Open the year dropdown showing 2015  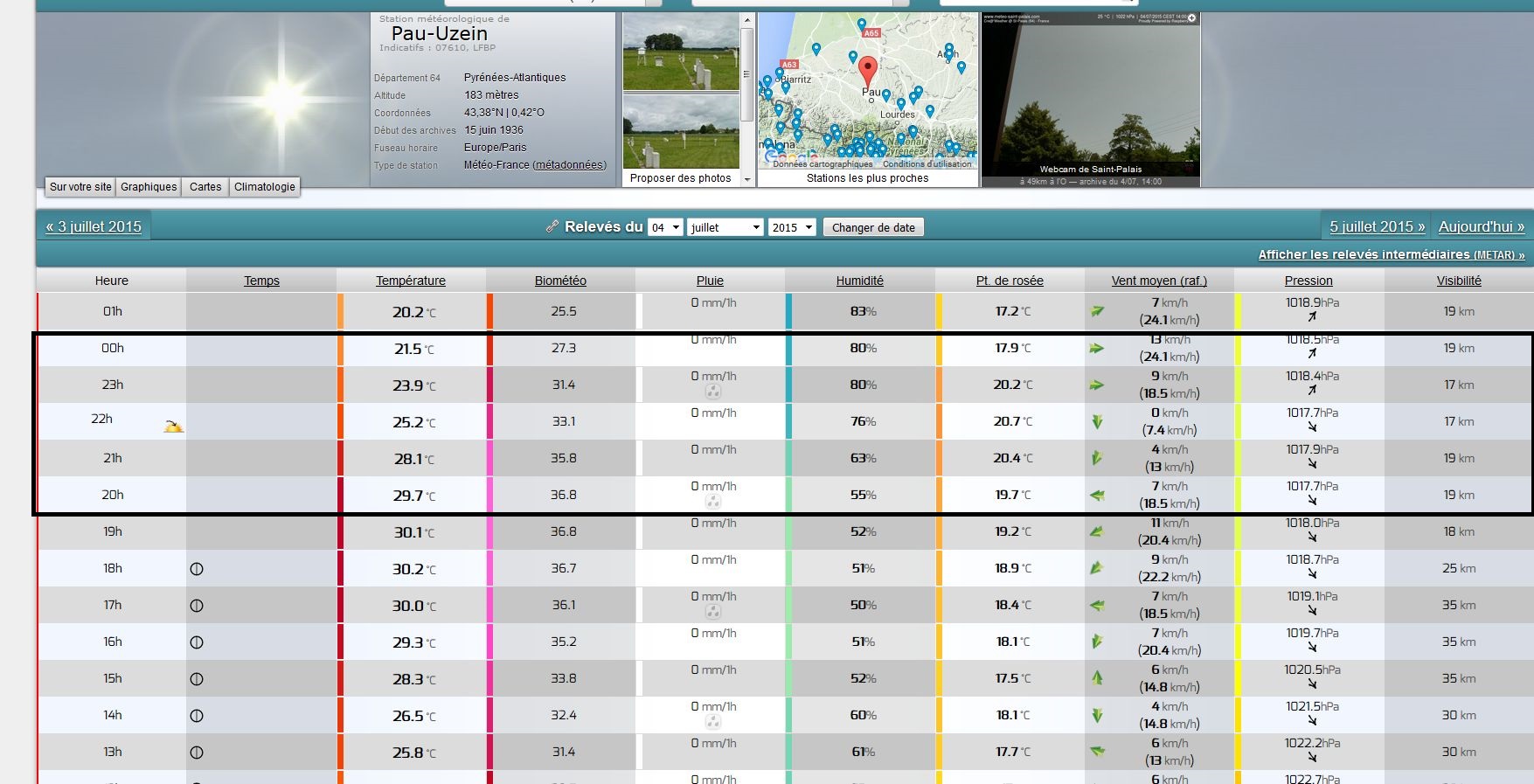[x=793, y=227]
